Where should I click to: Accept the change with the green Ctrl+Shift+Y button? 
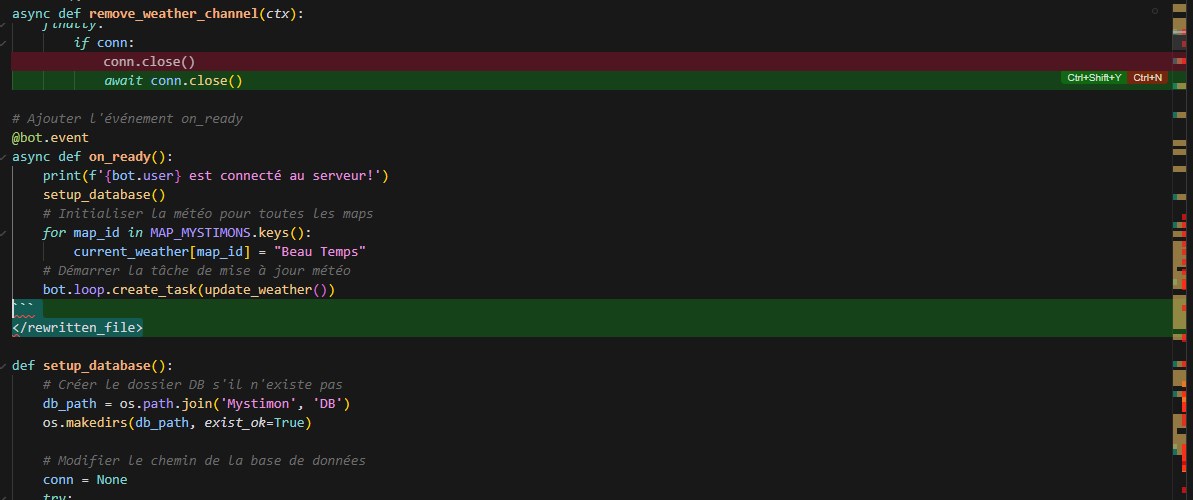1093,78
